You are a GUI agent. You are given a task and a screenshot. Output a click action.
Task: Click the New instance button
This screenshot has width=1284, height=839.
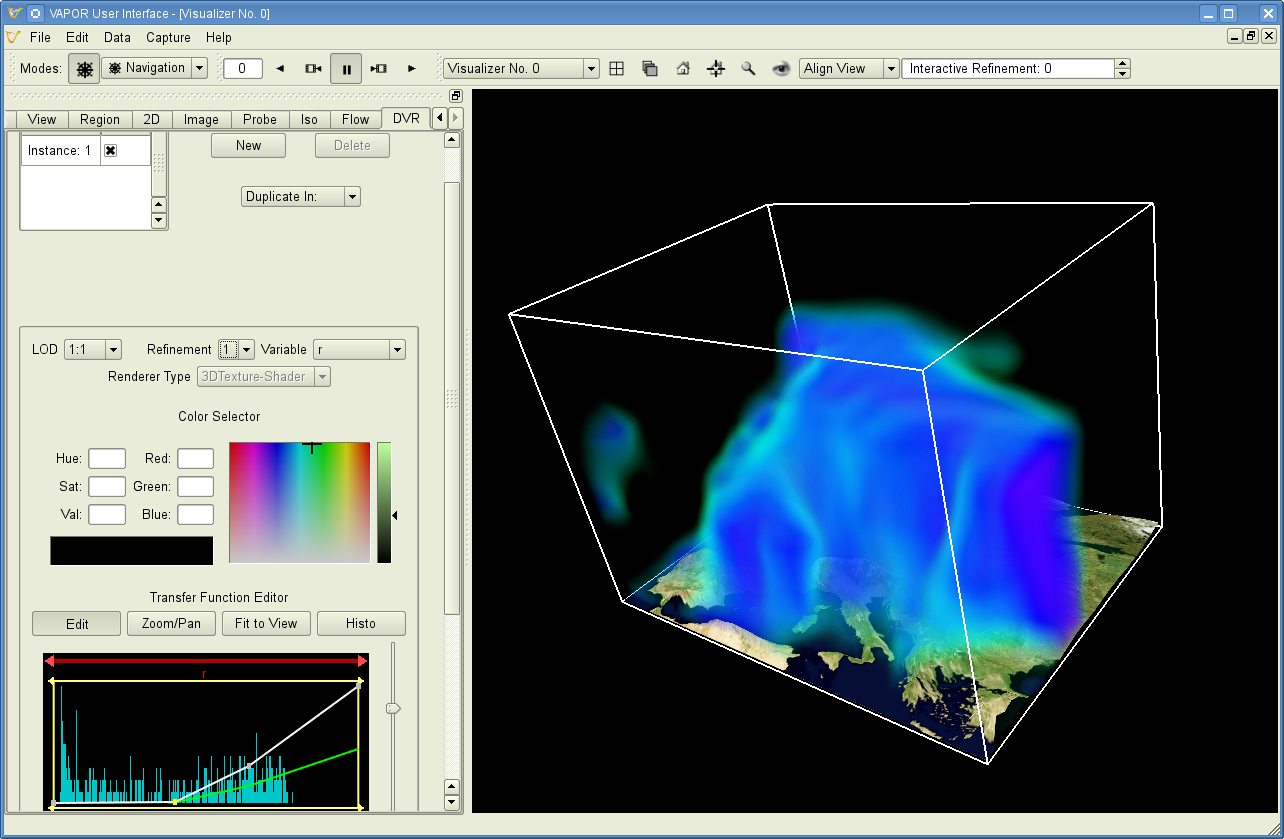click(248, 145)
